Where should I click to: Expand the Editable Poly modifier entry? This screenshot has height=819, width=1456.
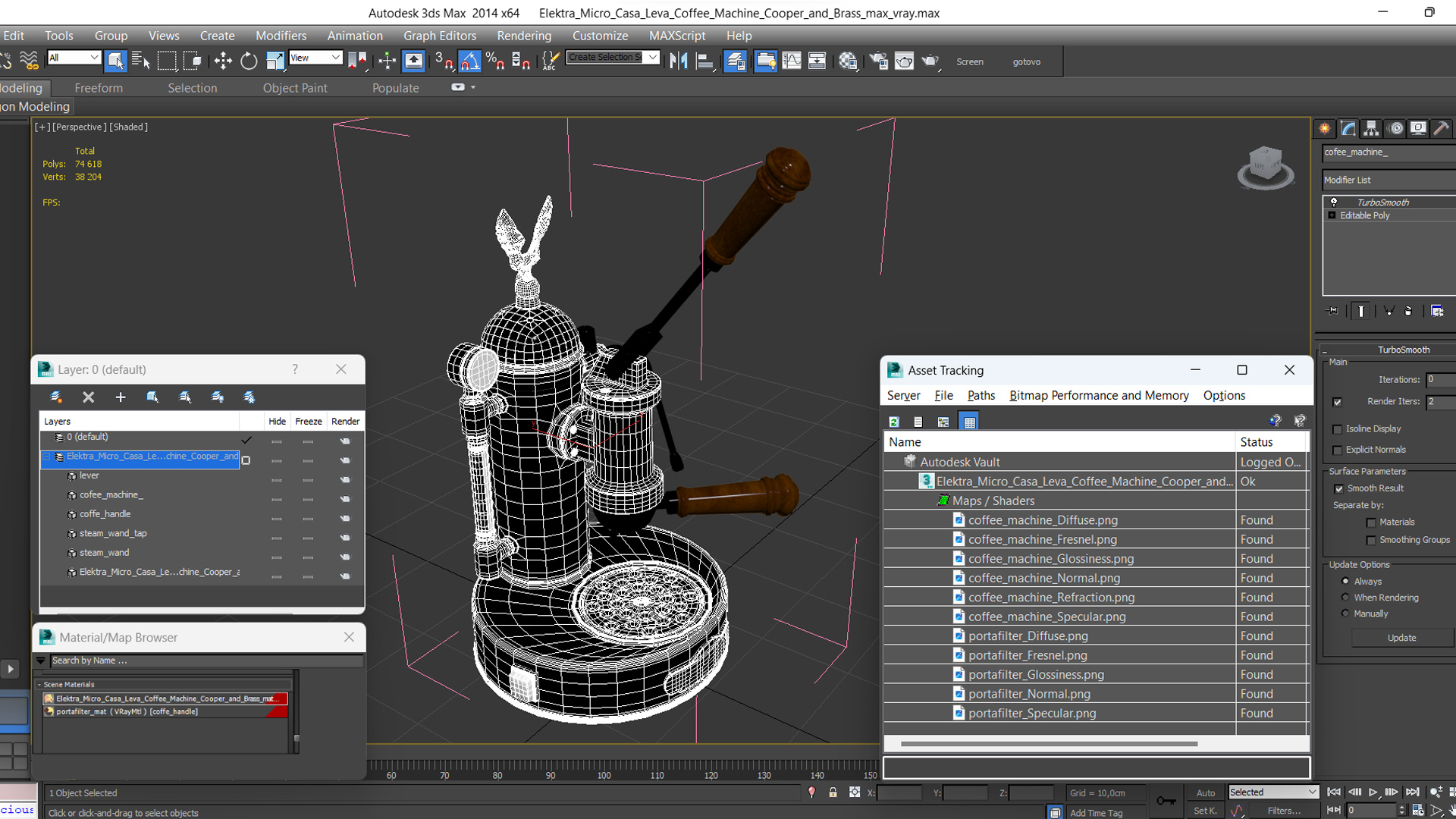coord(1332,215)
